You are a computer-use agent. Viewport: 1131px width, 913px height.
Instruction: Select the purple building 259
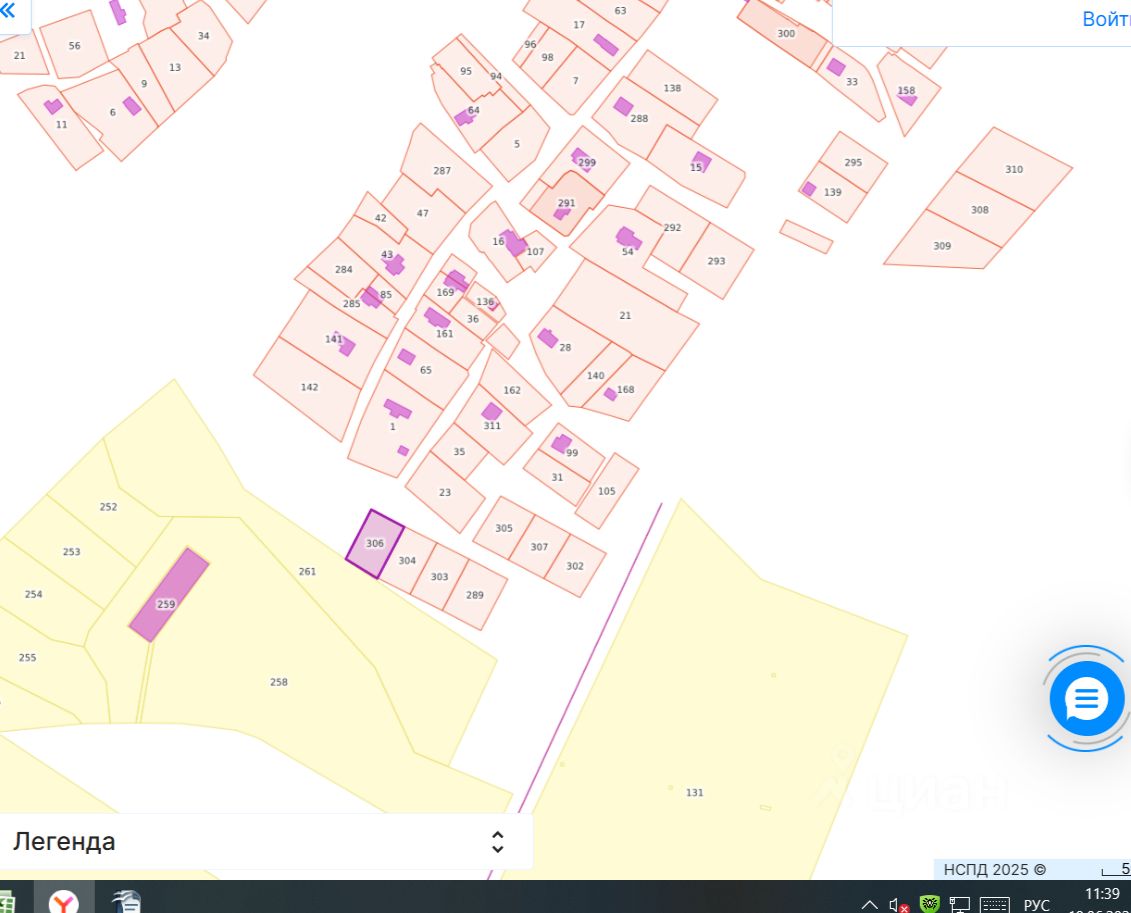pos(169,595)
